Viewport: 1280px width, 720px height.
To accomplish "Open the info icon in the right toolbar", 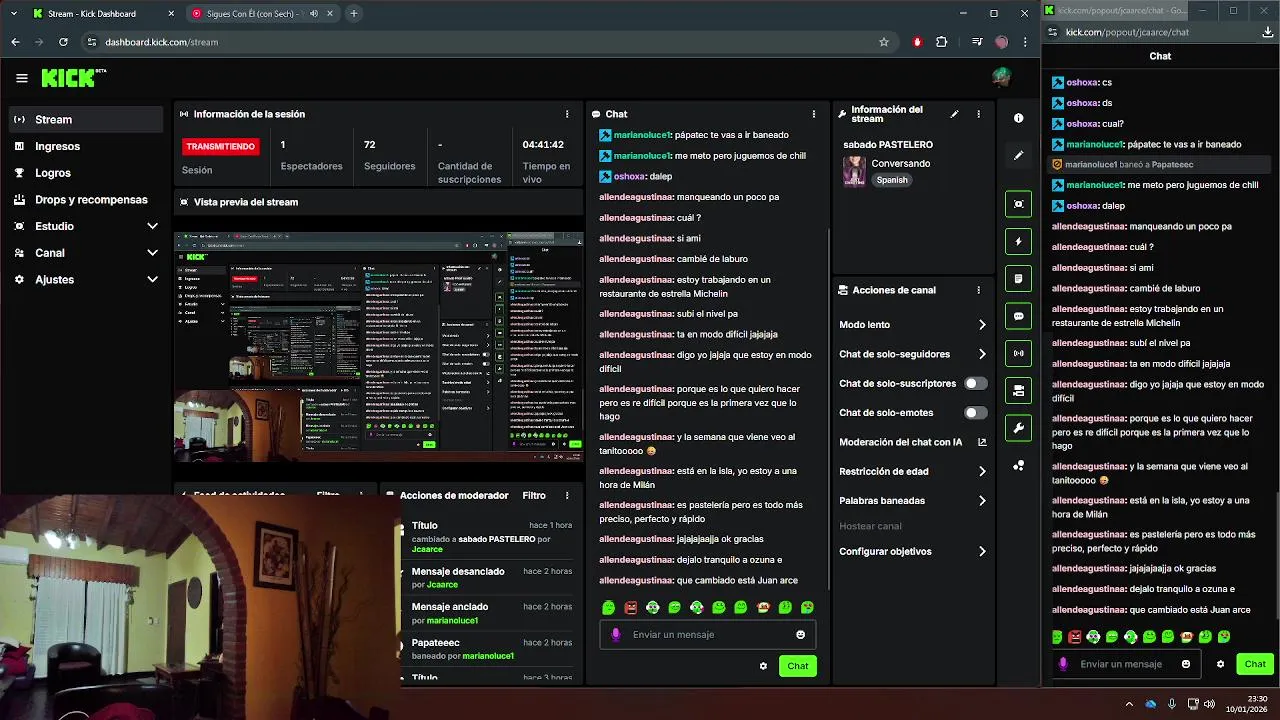I will 1018,118.
